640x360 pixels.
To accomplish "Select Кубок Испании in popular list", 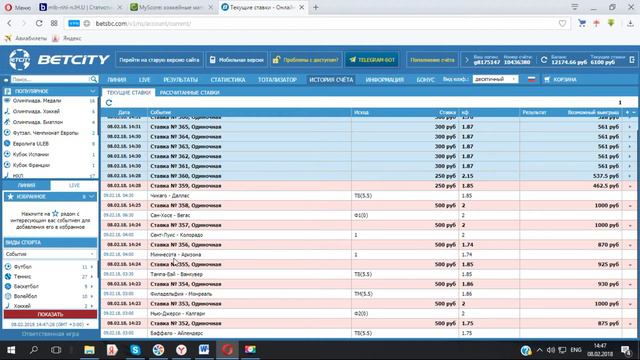I will tap(31, 154).
